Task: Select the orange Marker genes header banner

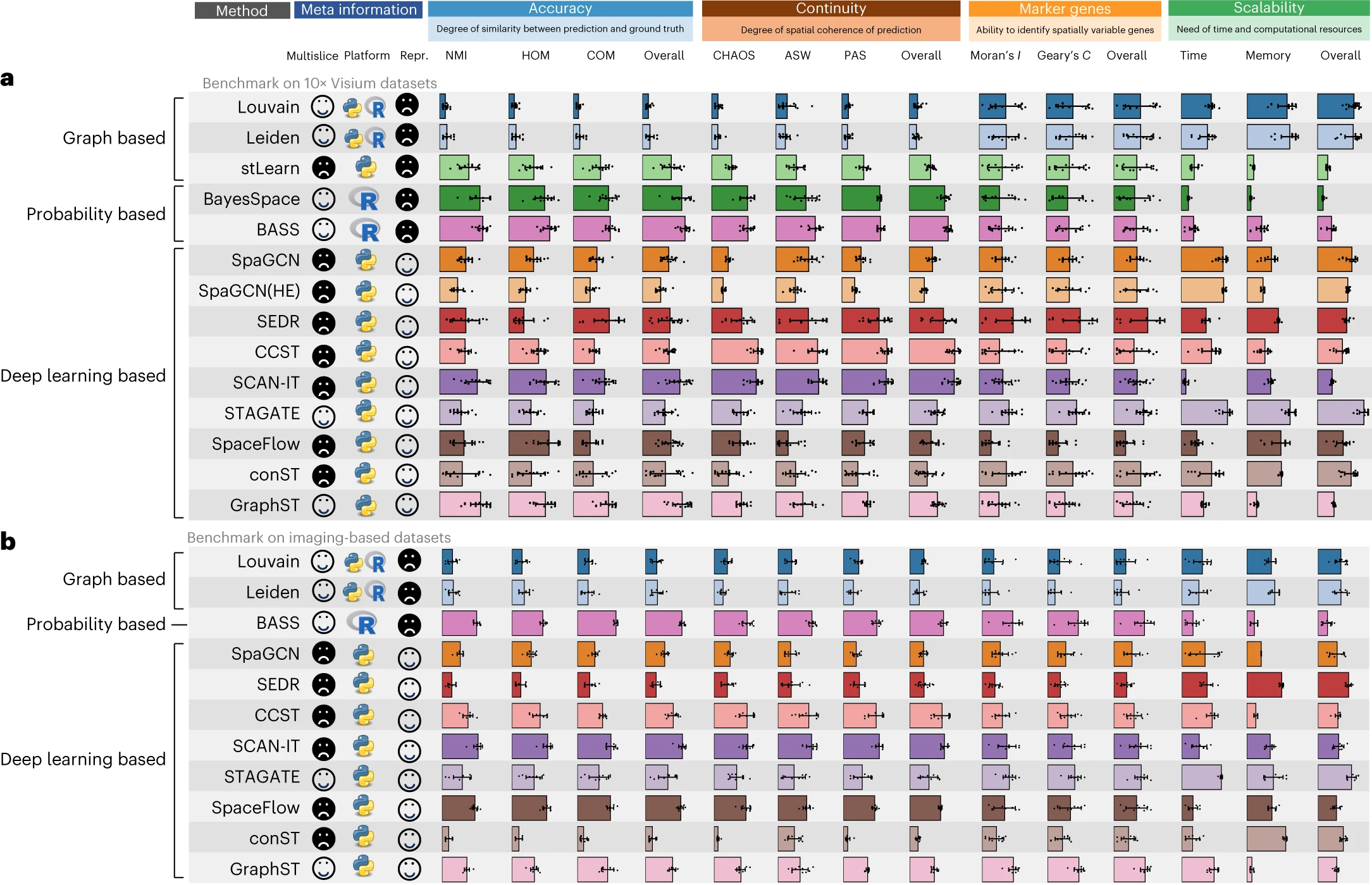Action: (x=1065, y=9)
